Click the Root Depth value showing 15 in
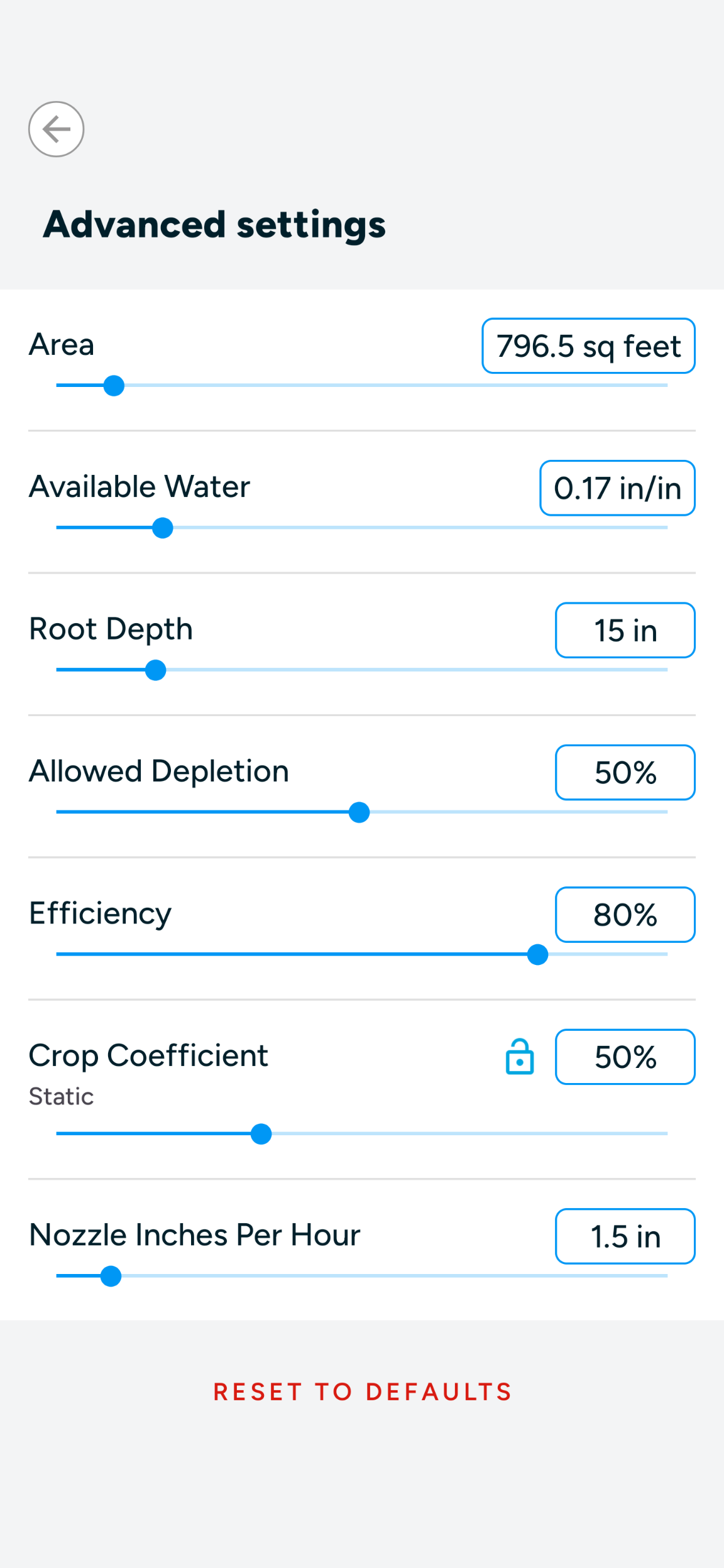The image size is (724, 1568). point(624,630)
